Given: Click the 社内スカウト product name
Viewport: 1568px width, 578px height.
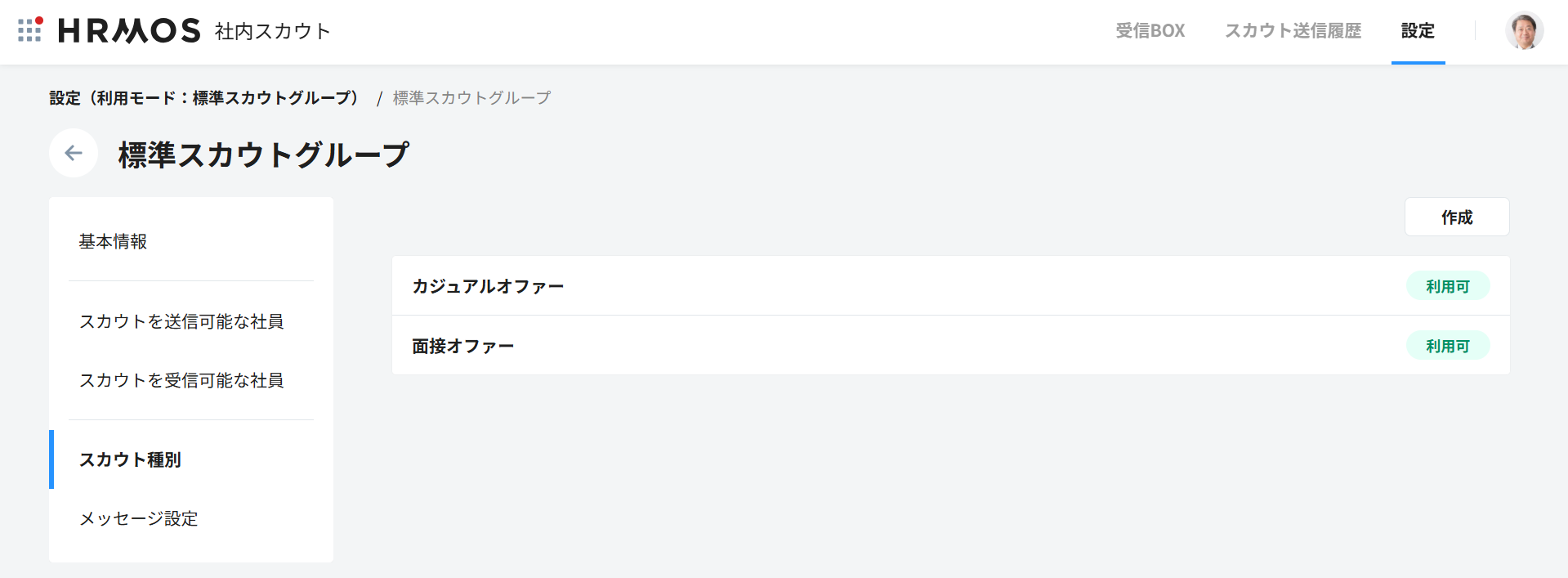Looking at the screenshot, I should [x=272, y=31].
